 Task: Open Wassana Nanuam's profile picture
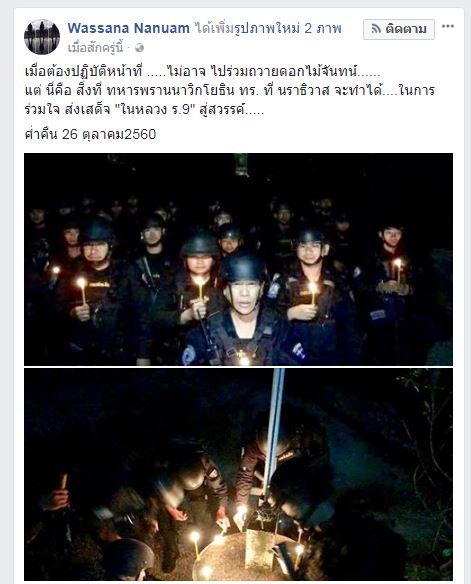coord(42,37)
